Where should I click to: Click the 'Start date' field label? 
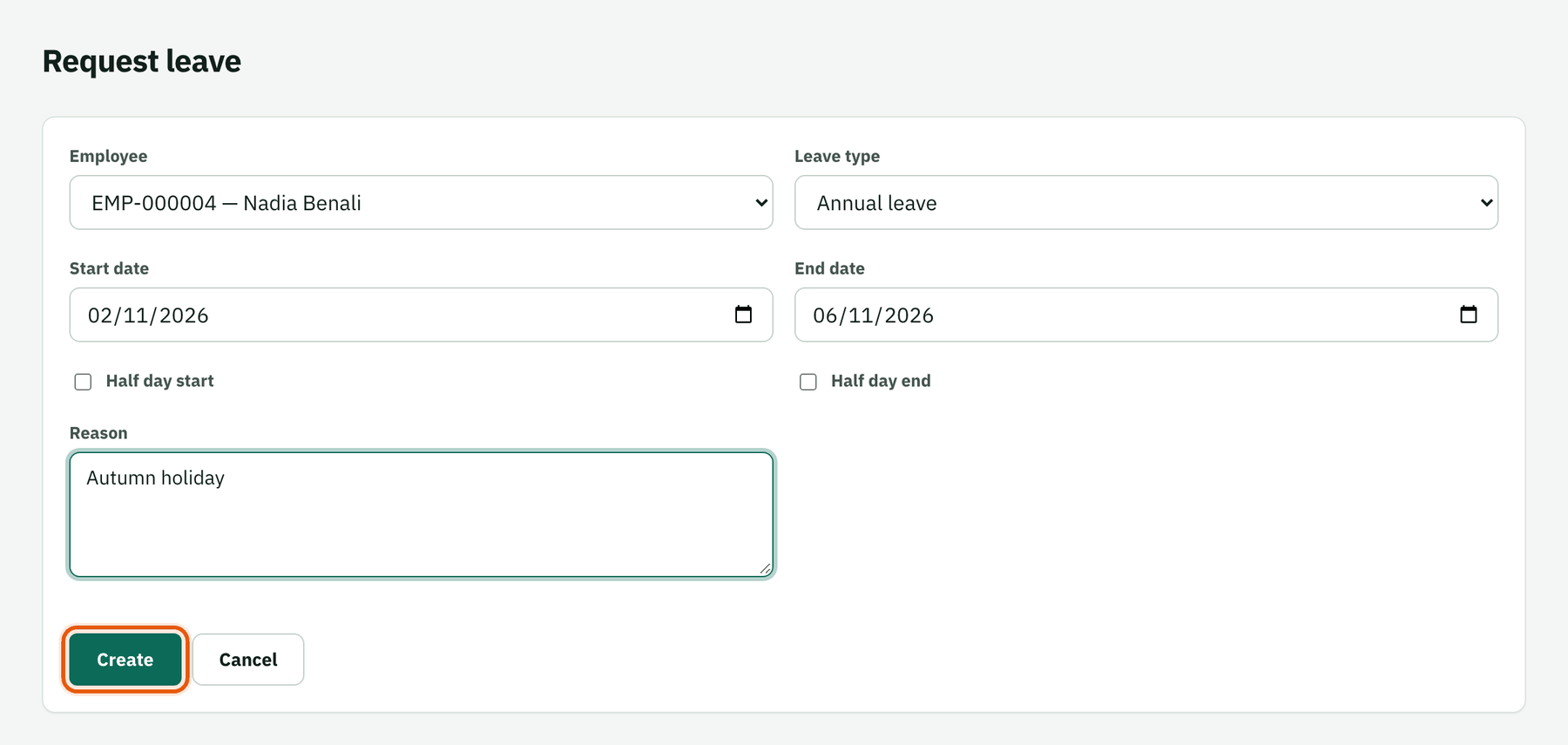[109, 268]
